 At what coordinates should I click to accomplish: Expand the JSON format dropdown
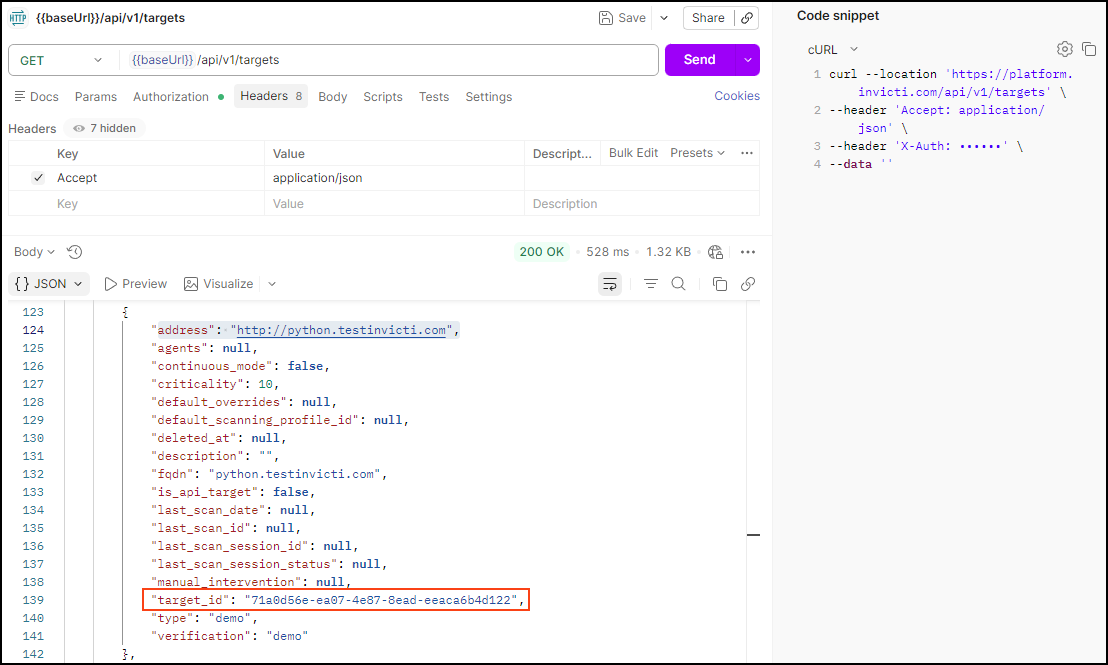point(50,284)
